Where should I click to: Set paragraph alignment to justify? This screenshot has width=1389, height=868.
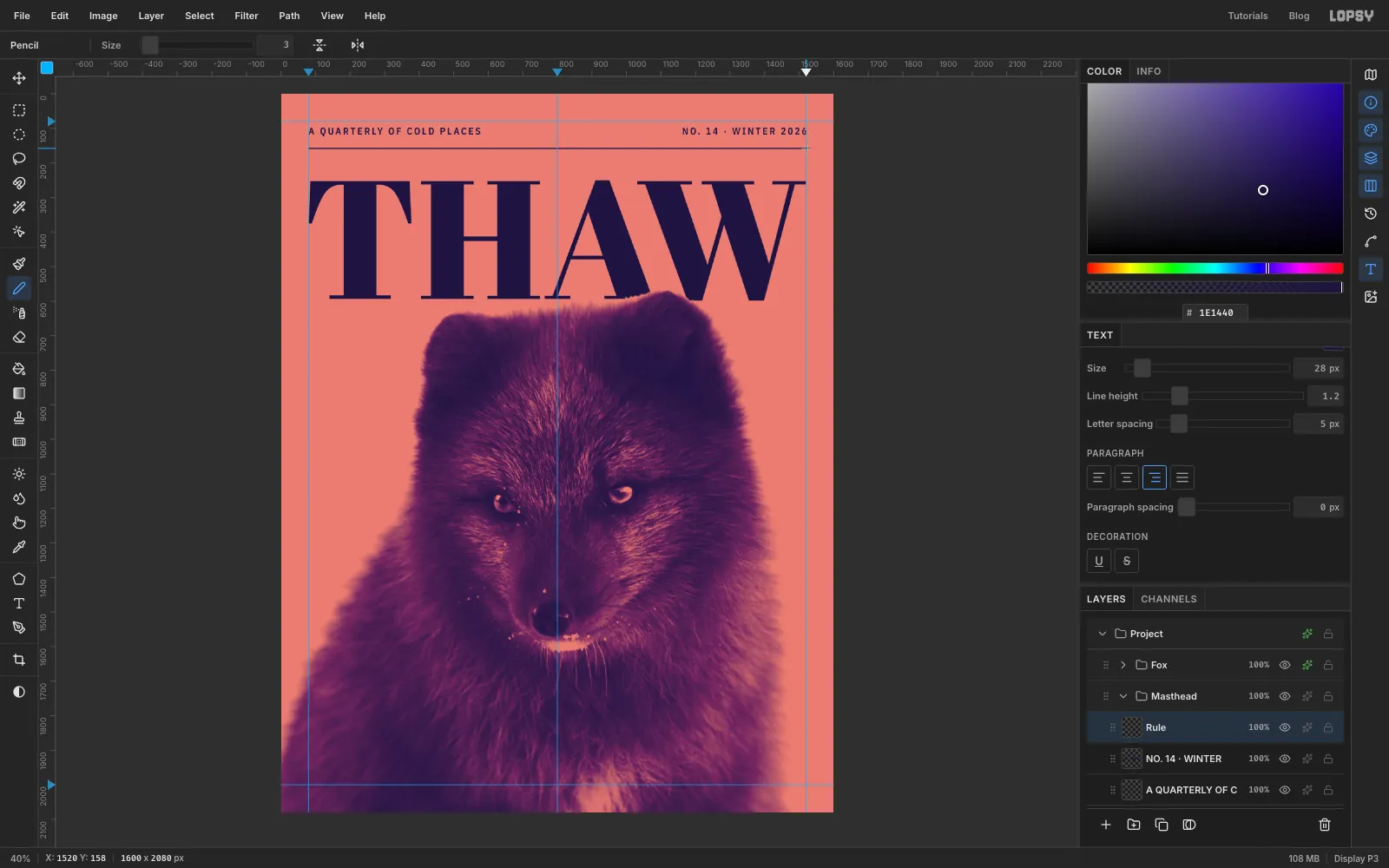[1182, 477]
